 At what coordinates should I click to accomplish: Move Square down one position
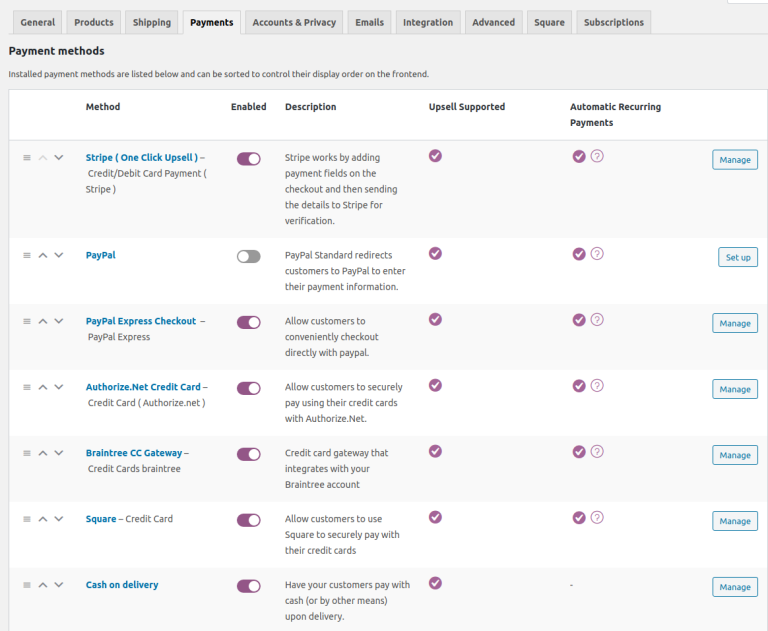point(59,519)
